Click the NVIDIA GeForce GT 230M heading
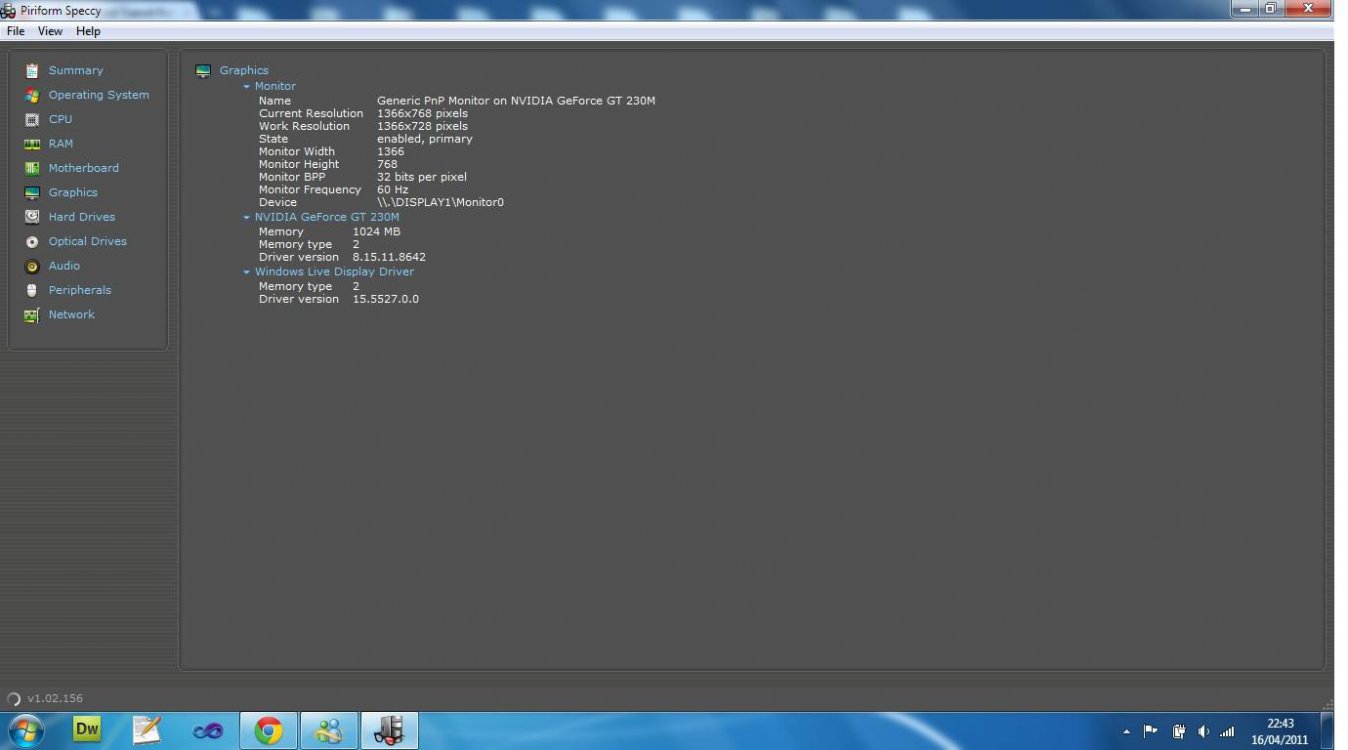Screen dimensions: 1348x750 [327, 217]
